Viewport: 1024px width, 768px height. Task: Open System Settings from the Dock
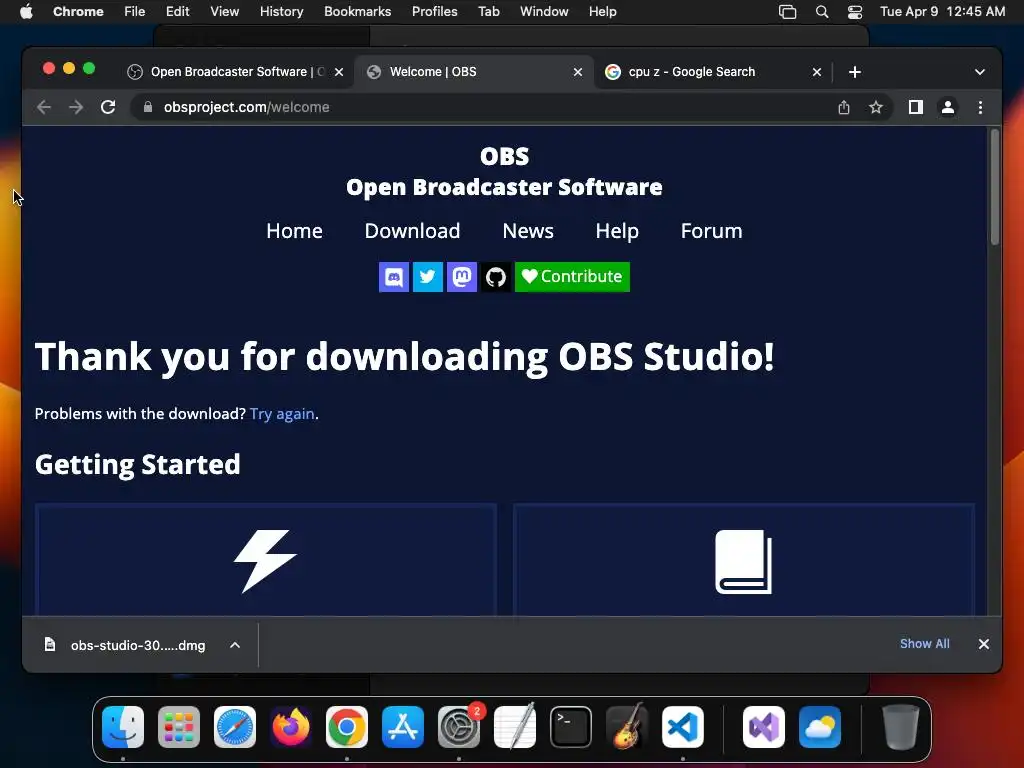pos(459,727)
